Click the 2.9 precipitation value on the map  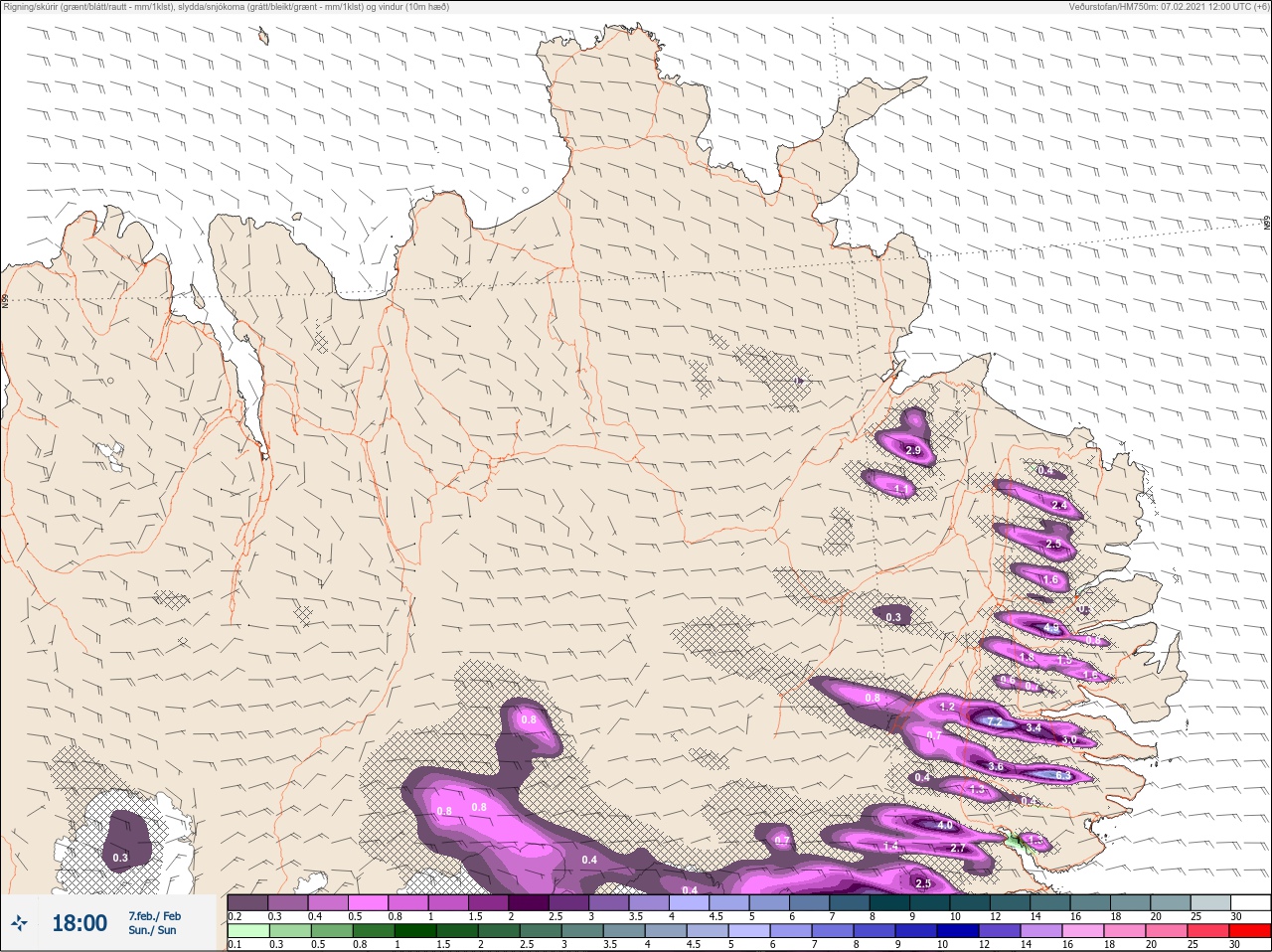click(x=913, y=451)
